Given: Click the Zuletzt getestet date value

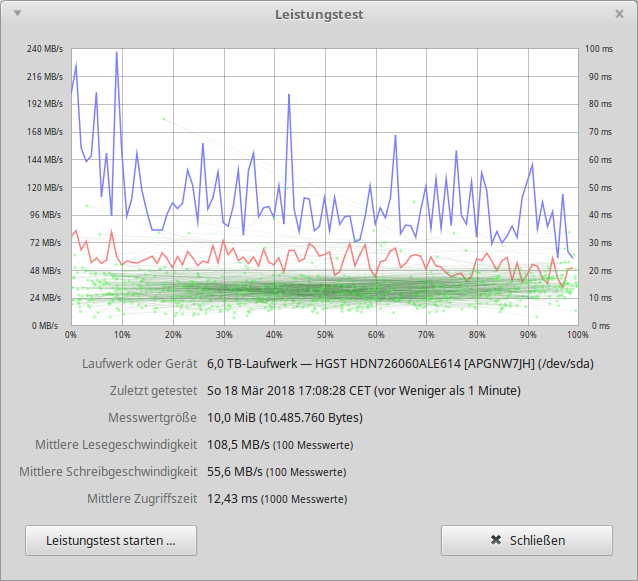Looking at the screenshot, I should pos(363,390).
